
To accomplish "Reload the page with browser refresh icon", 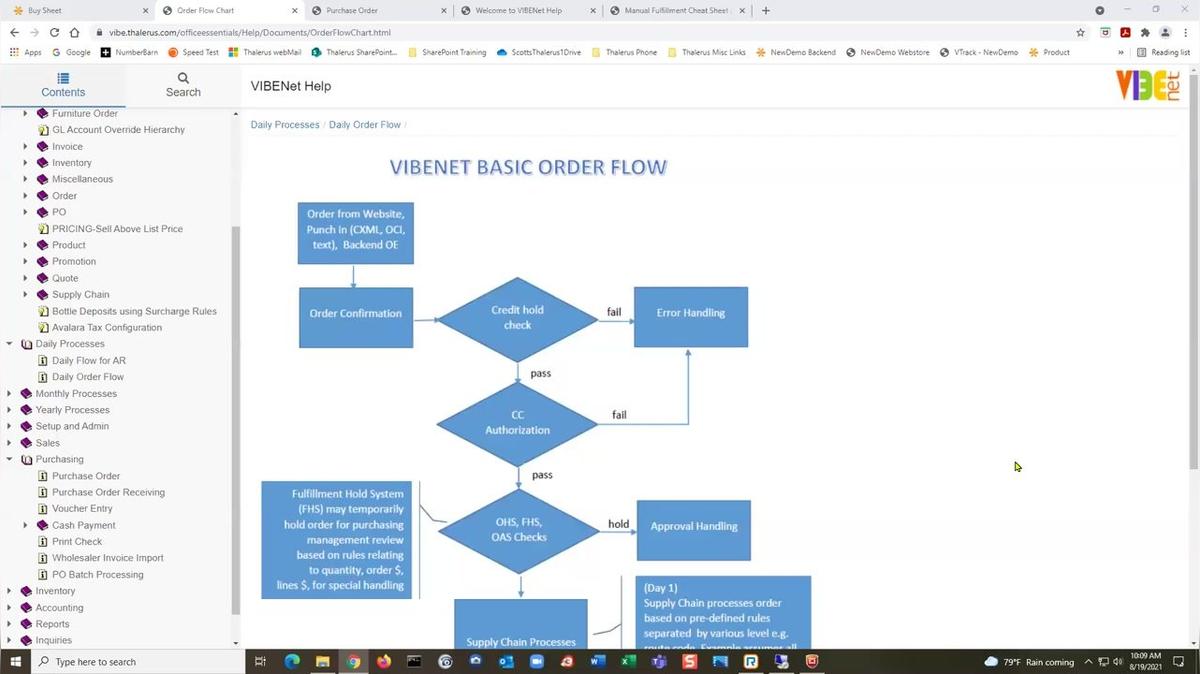I will pos(54,32).
